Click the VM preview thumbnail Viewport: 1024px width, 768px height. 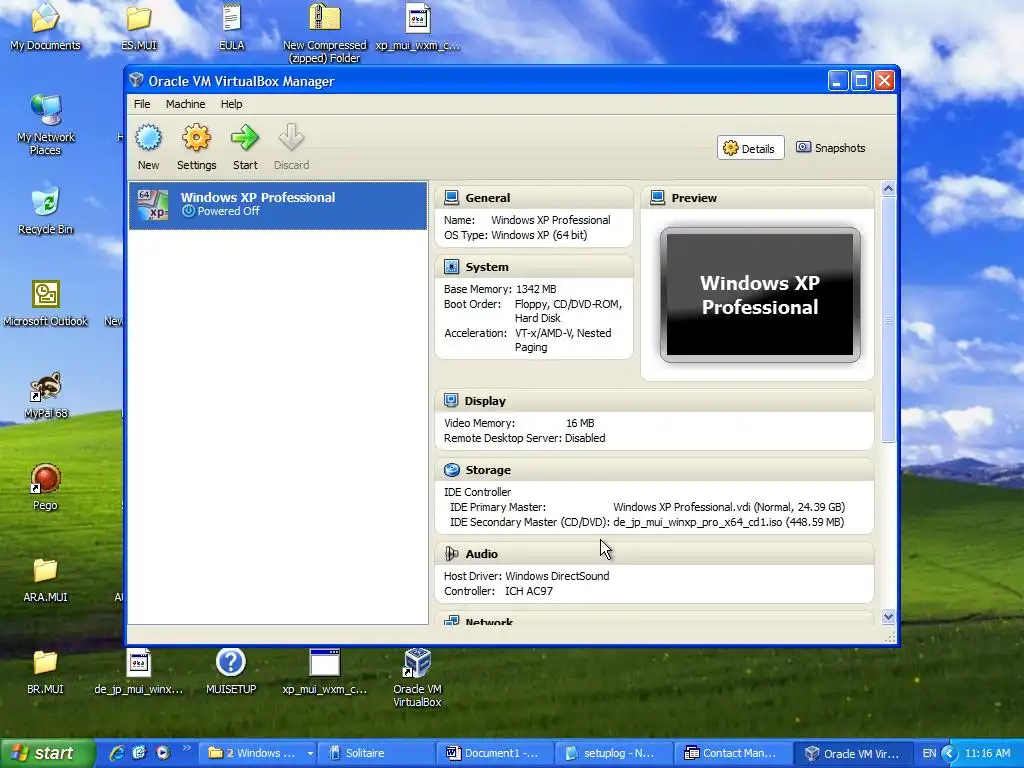[x=760, y=295]
